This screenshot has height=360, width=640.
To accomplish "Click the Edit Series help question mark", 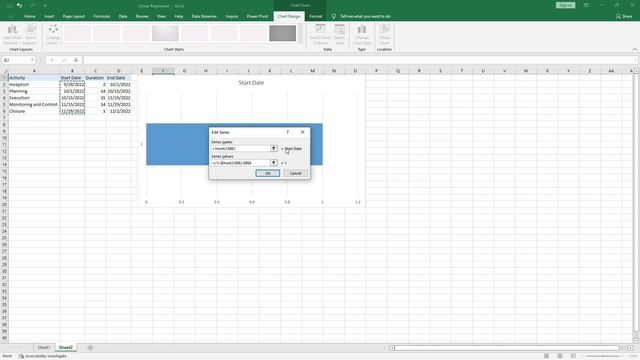I will 288,132.
